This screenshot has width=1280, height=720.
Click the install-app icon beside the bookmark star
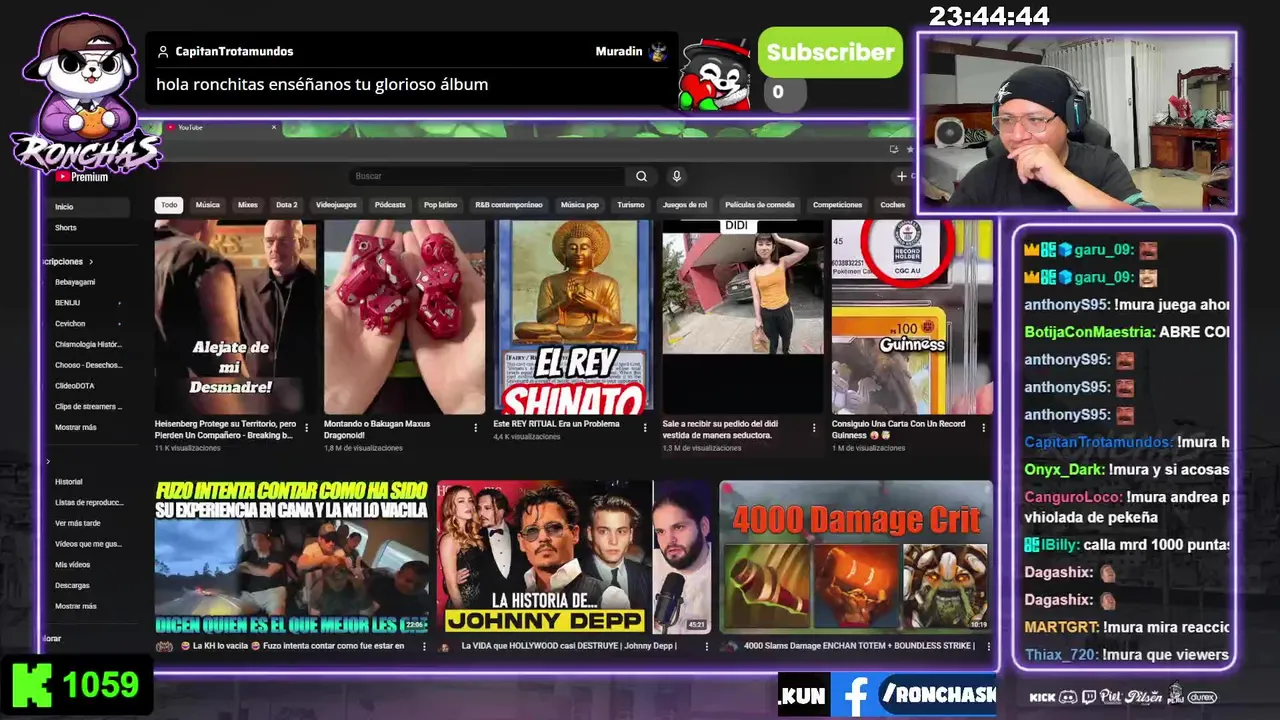click(894, 149)
